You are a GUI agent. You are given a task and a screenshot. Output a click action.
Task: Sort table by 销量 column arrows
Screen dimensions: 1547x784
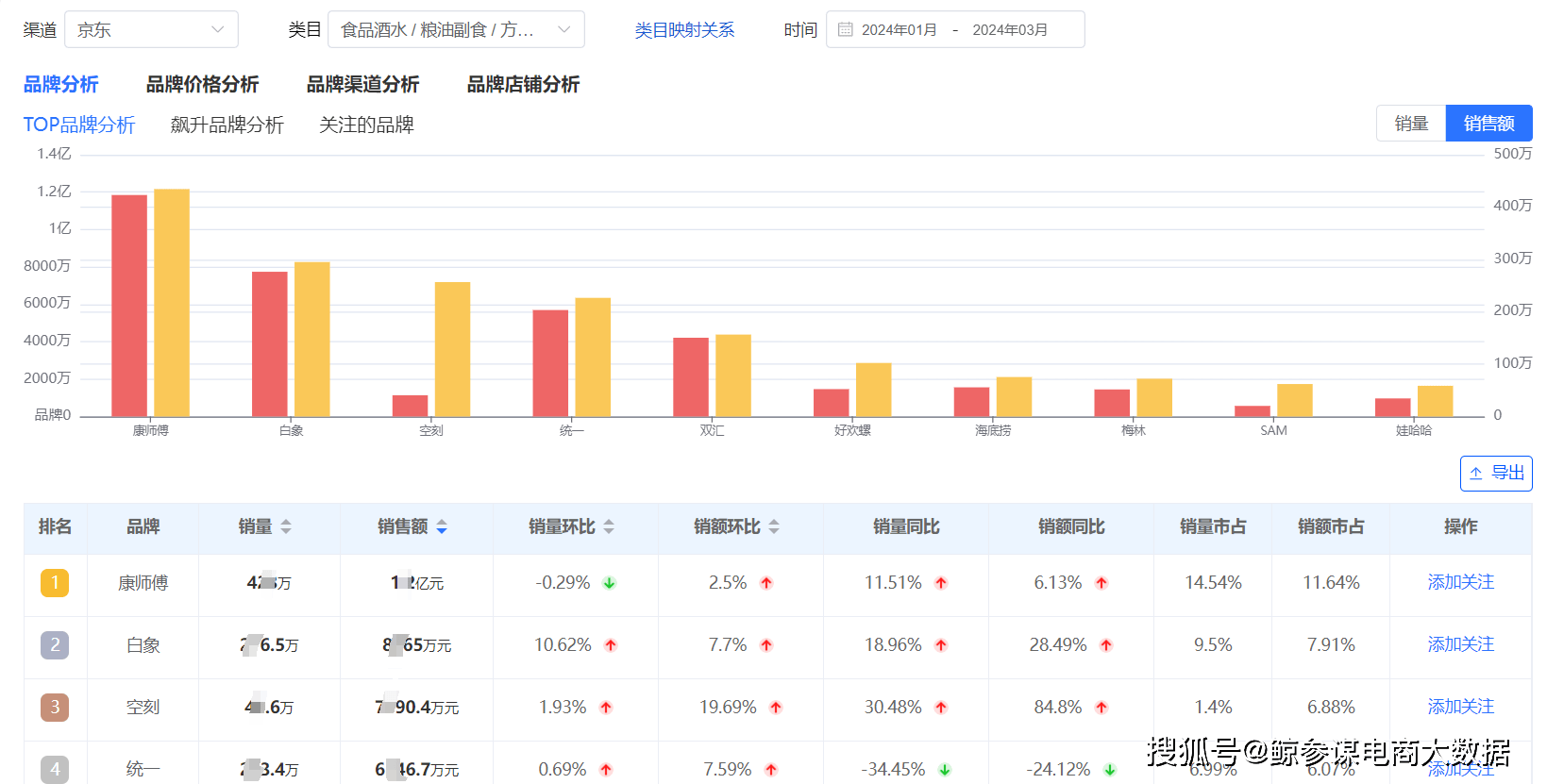tap(286, 526)
